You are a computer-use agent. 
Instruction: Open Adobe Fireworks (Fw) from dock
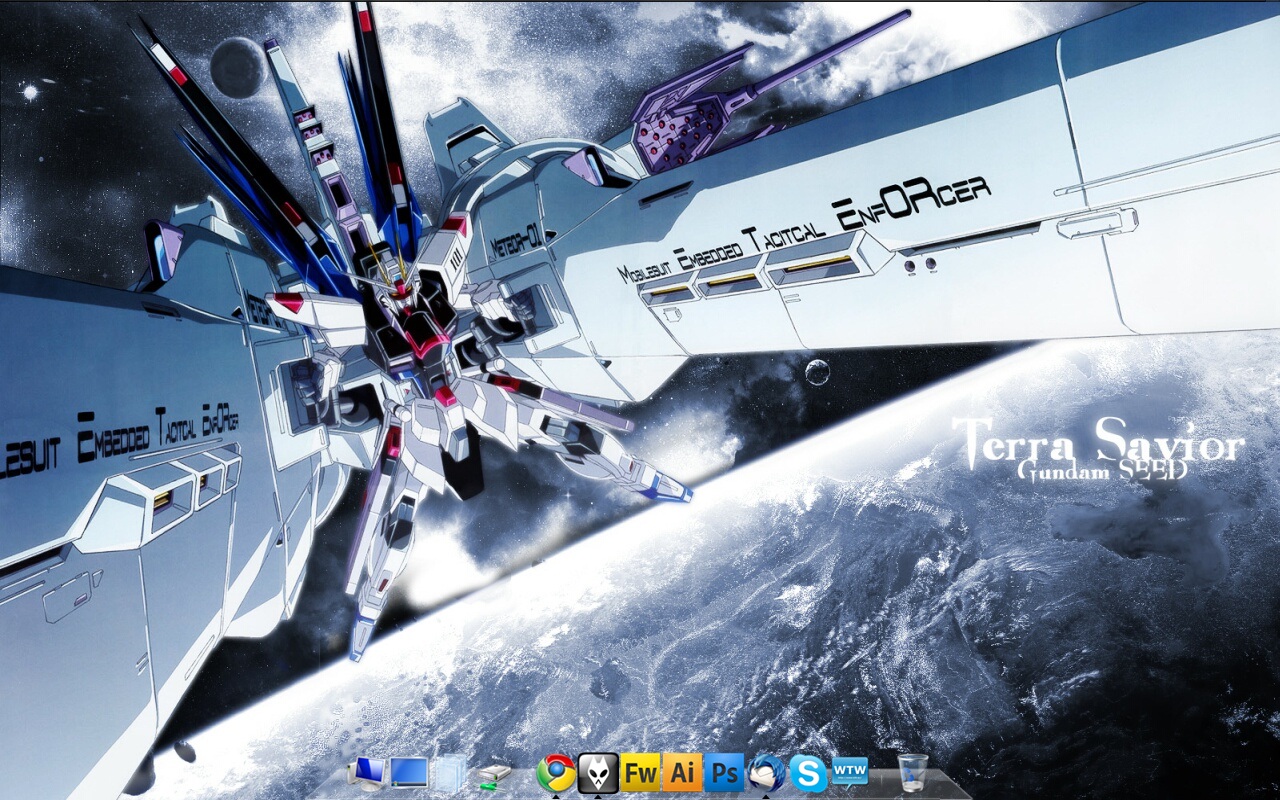640,773
